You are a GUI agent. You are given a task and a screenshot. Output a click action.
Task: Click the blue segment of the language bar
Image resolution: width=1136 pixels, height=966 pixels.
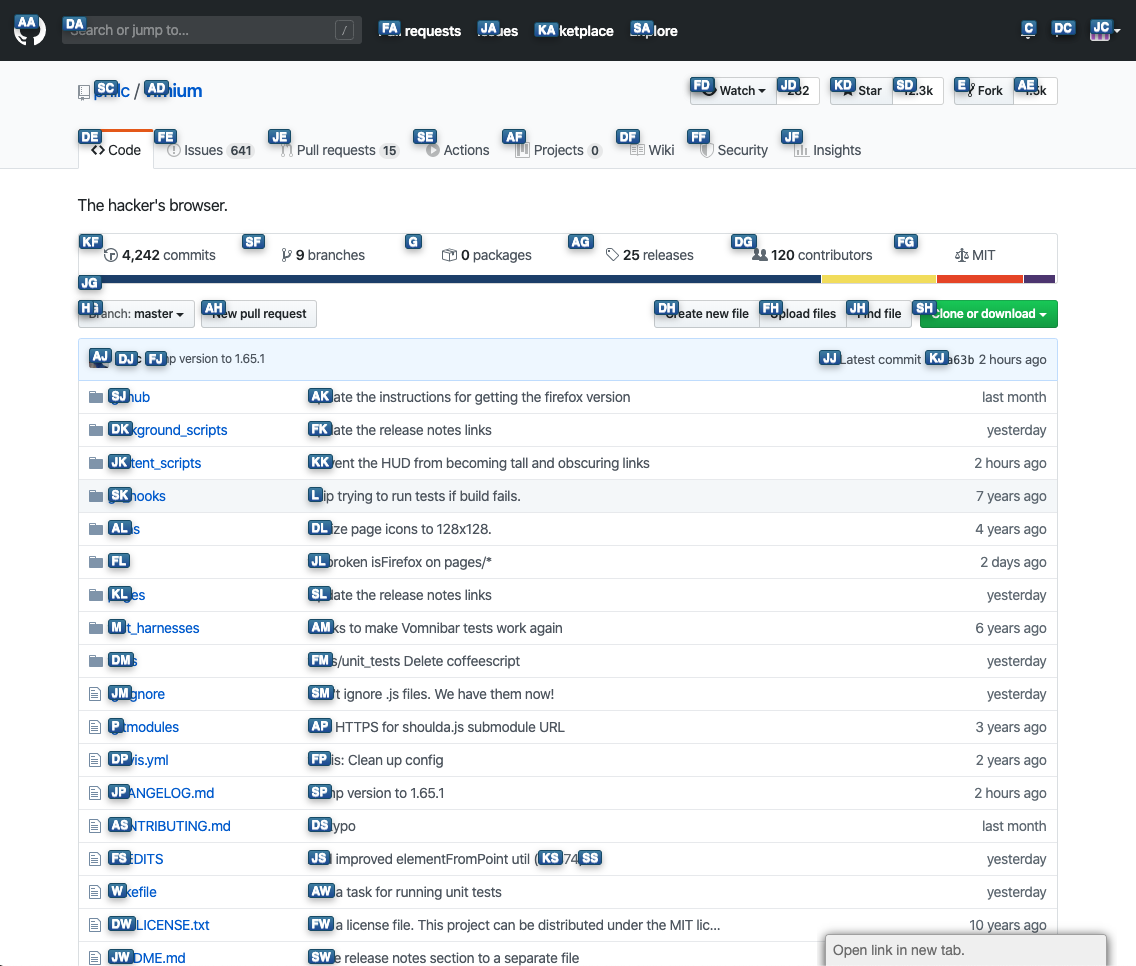[450, 279]
